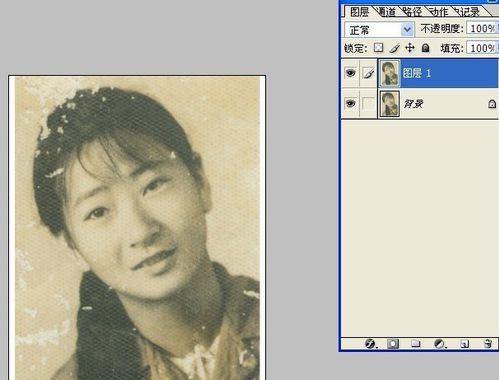
Task: Click the lock icon on the 背景 layer
Action: 492,104
